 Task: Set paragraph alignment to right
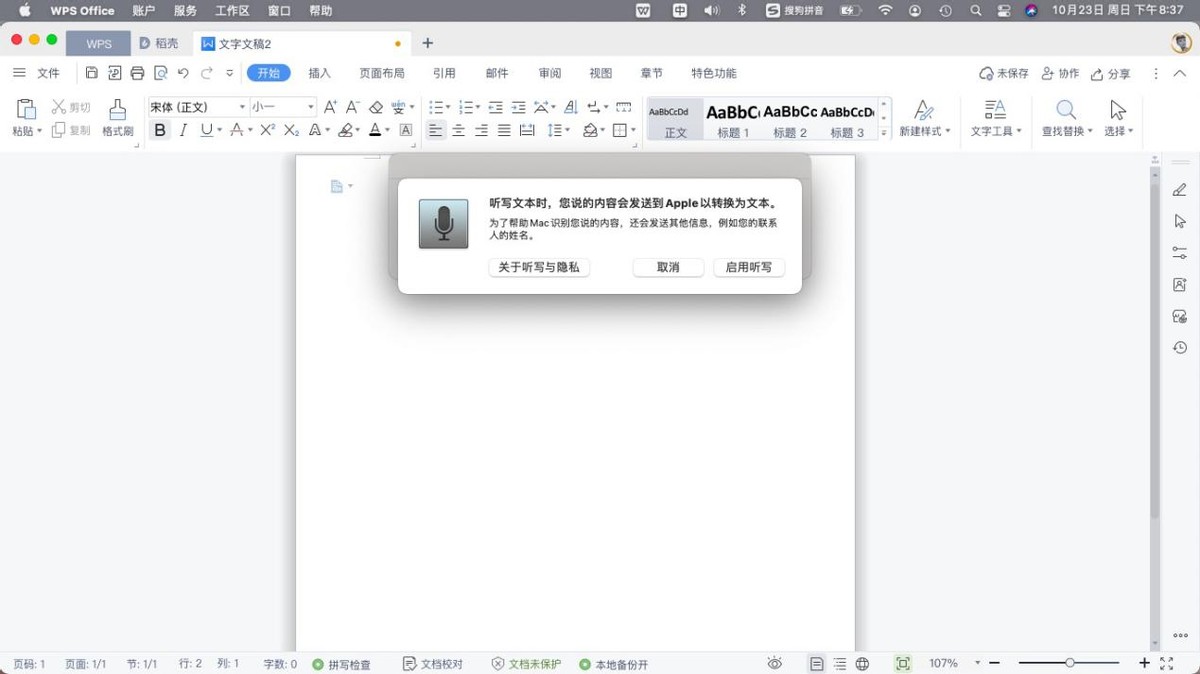481,130
